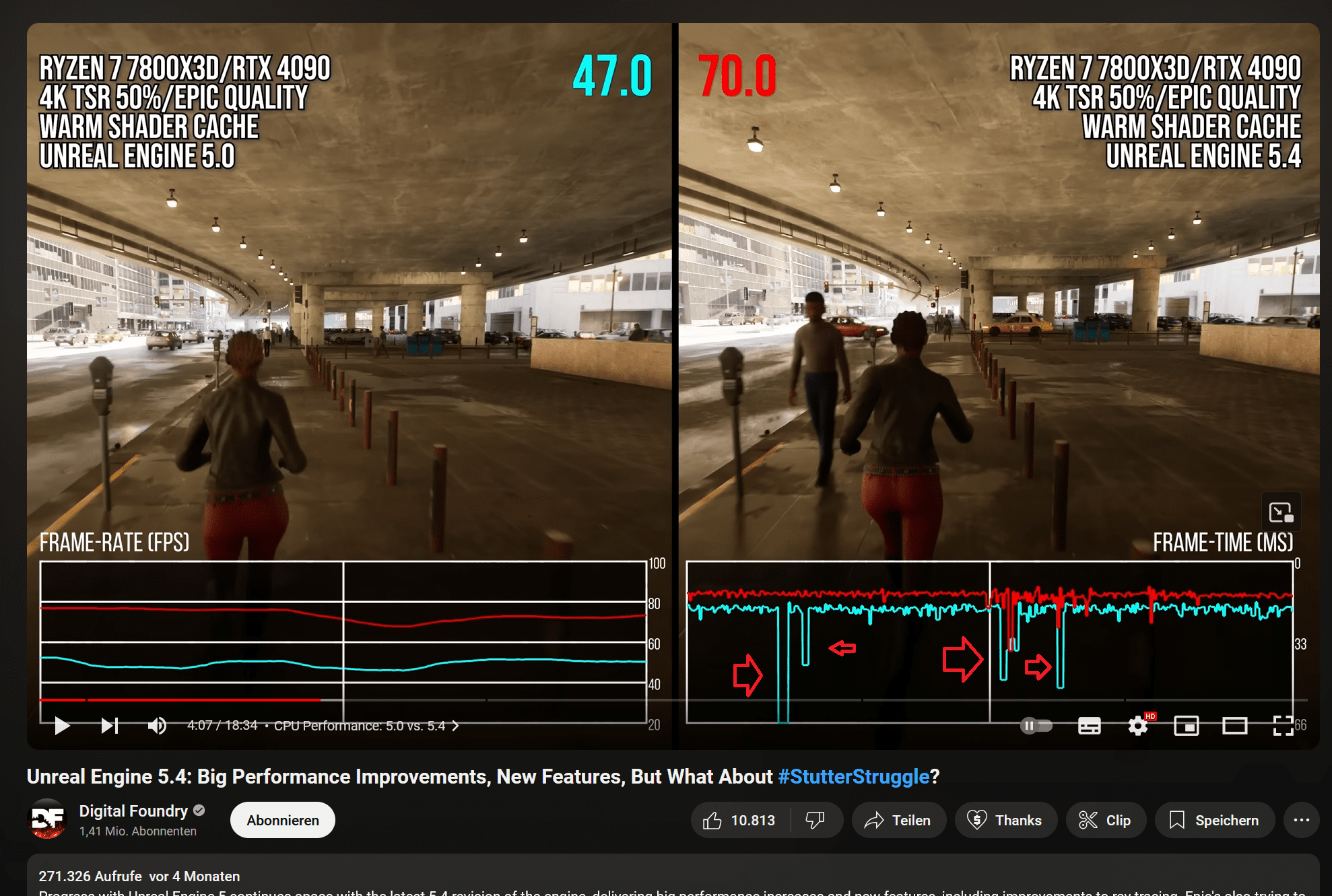Switch to theater mode
This screenshot has height=896, width=1332.
[1235, 726]
